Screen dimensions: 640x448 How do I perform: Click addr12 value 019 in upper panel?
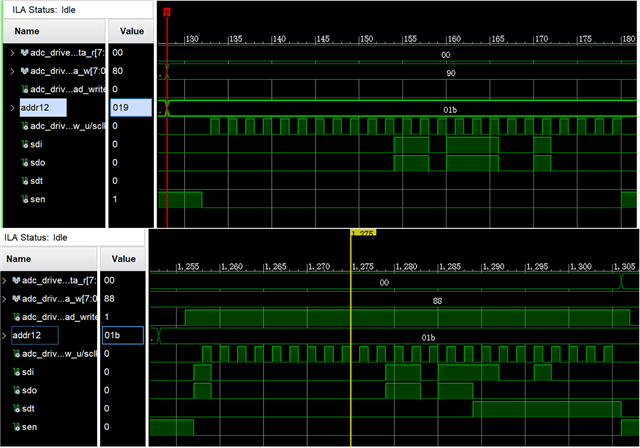131,108
